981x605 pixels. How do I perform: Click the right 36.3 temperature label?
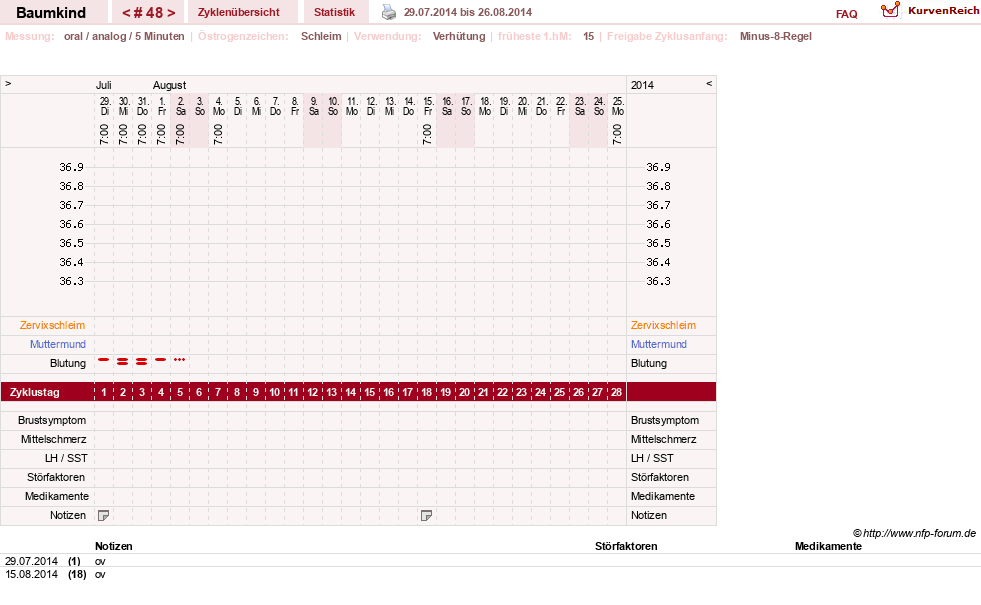pyautogui.click(x=658, y=281)
